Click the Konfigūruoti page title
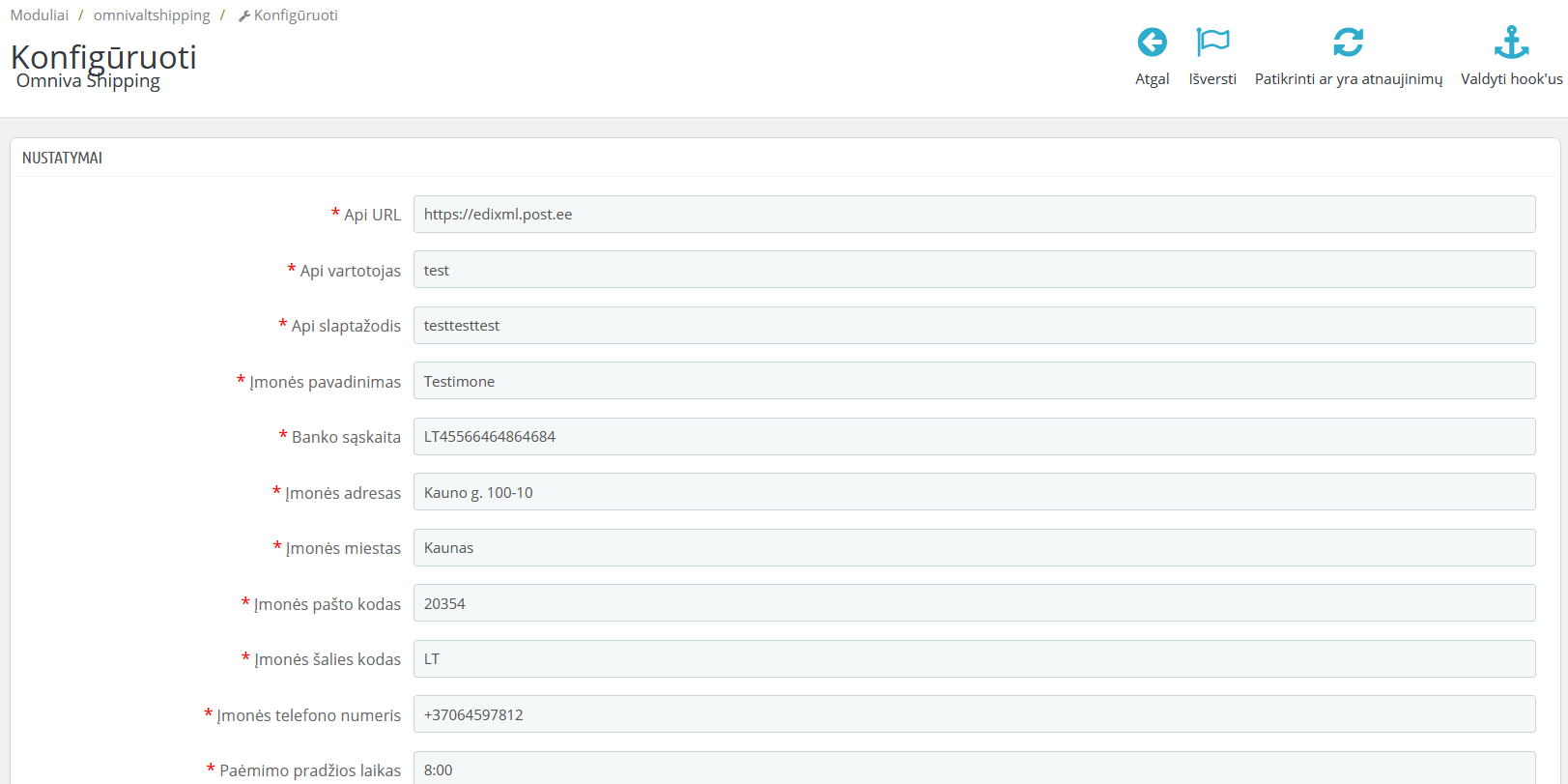 [x=103, y=56]
